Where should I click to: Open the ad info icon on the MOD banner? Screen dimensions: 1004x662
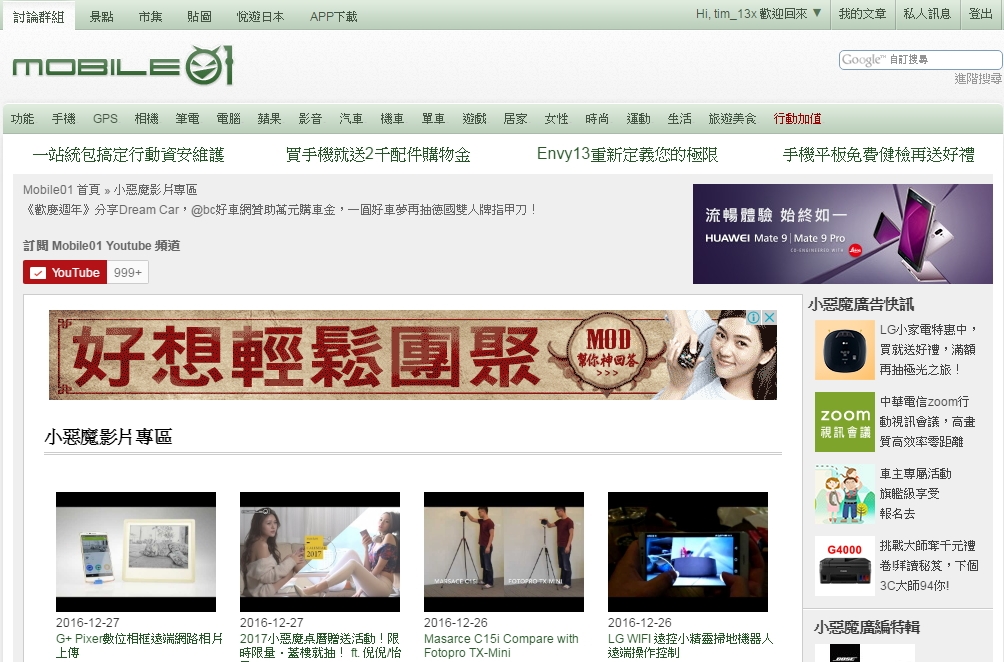point(754,317)
